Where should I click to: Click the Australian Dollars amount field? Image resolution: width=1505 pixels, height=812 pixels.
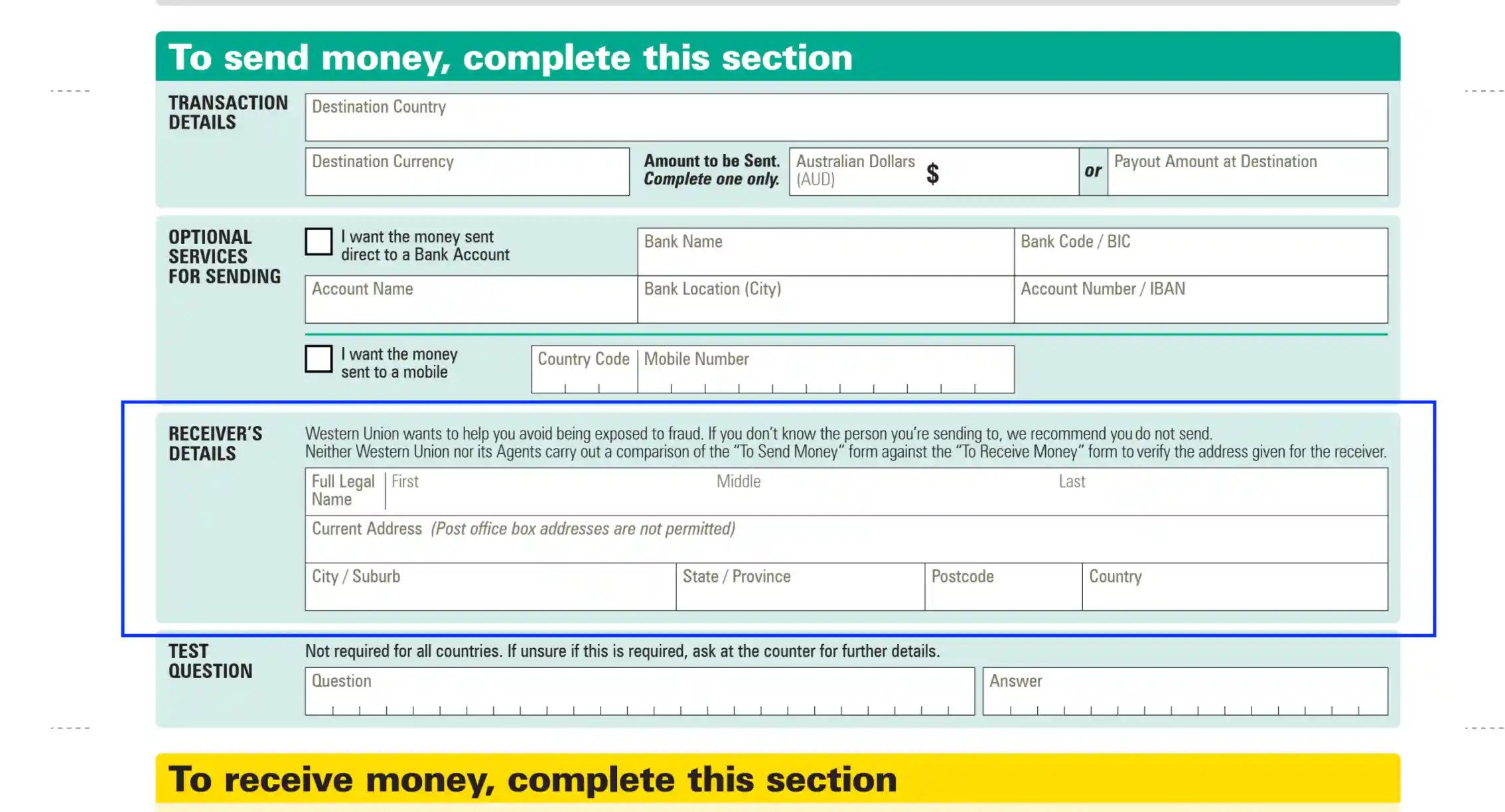[1005, 174]
